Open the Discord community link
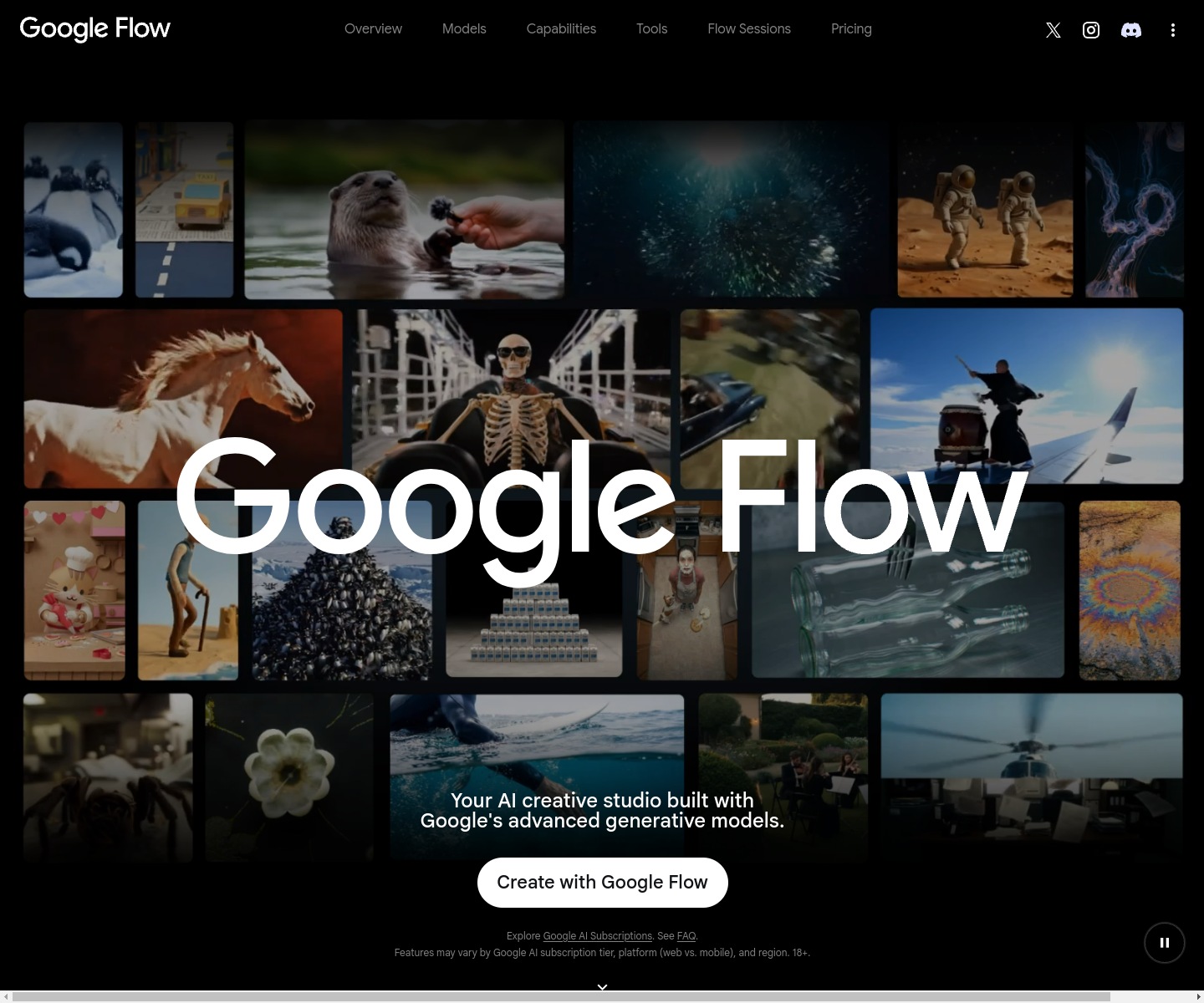The width and height of the screenshot is (1204, 1003). point(1131,30)
